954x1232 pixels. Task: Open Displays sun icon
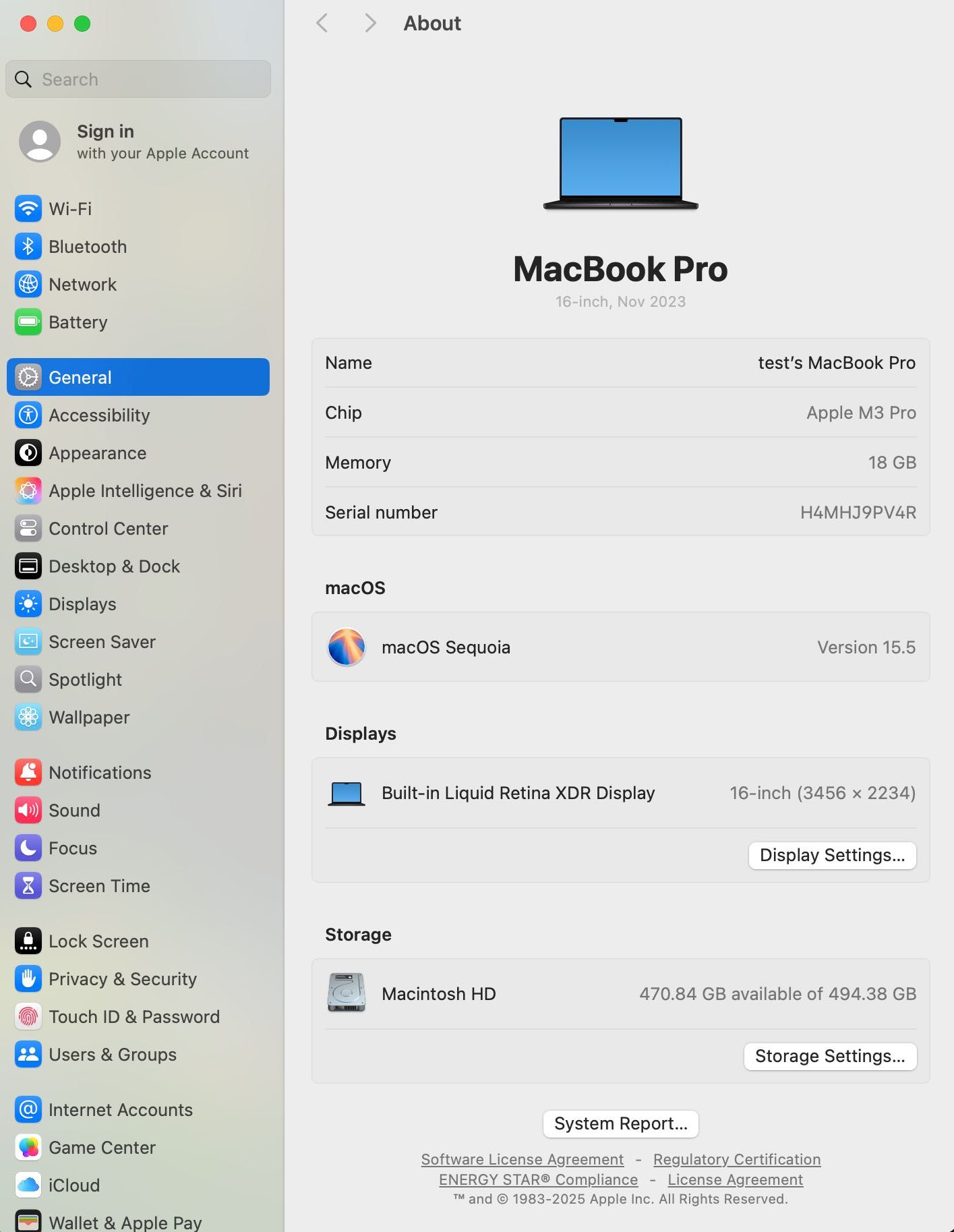click(x=28, y=604)
